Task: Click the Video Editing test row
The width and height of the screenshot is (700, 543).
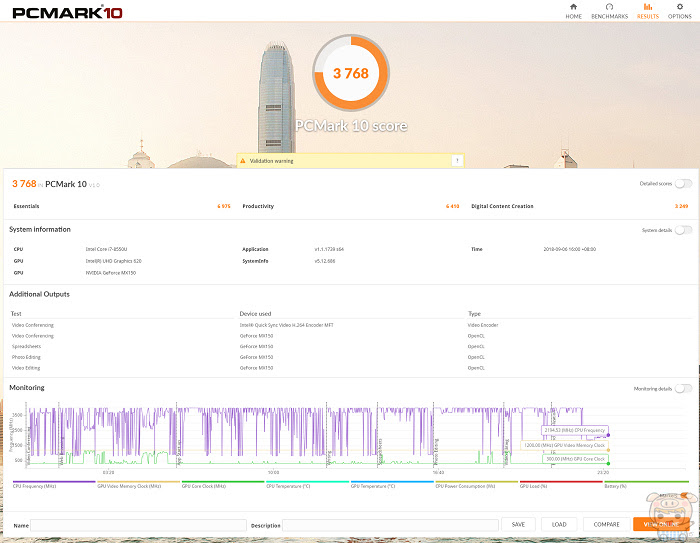Action: click(x=26, y=368)
